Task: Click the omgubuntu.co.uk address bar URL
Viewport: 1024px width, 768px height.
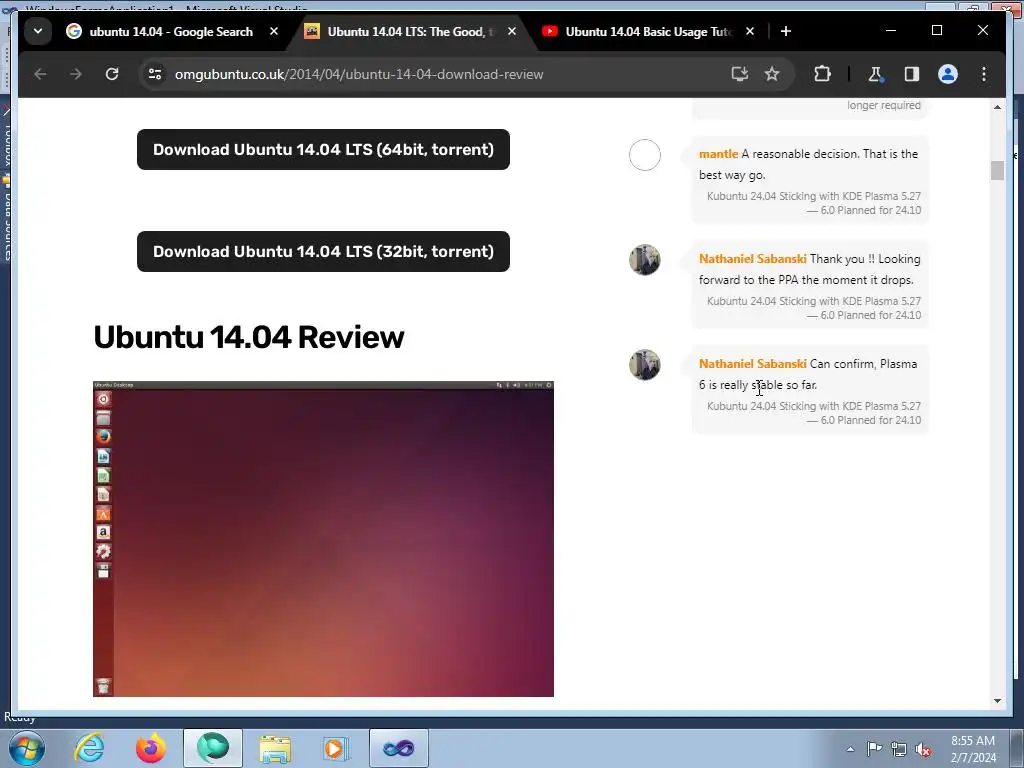Action: [x=359, y=74]
